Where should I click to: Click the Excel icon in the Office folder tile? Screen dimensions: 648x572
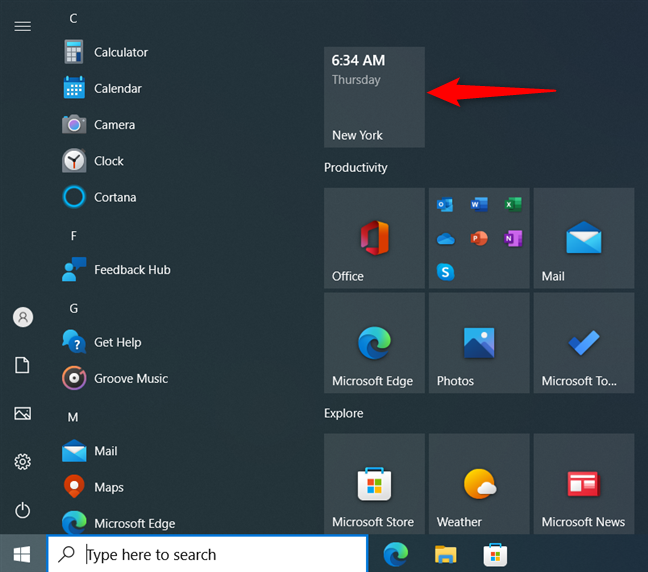513,205
